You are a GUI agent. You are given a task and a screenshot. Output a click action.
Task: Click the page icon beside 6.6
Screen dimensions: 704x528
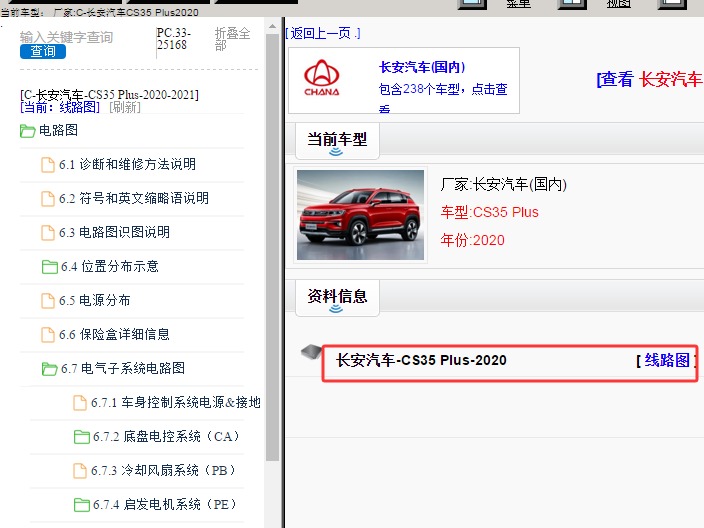[48, 334]
